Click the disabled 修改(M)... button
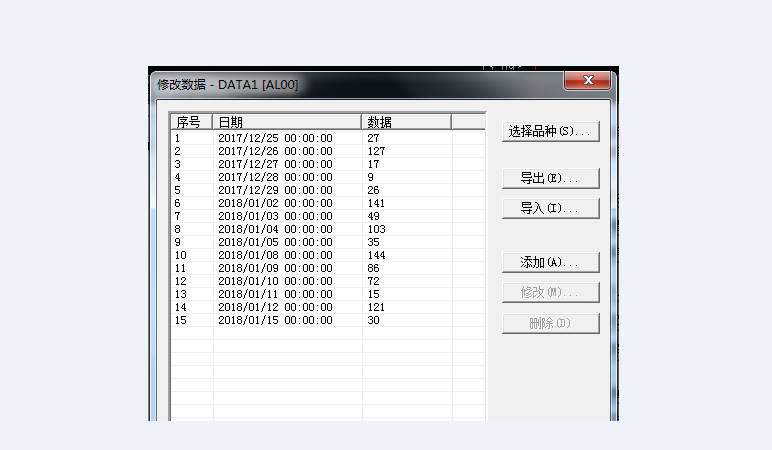The image size is (772, 450). click(x=550, y=292)
